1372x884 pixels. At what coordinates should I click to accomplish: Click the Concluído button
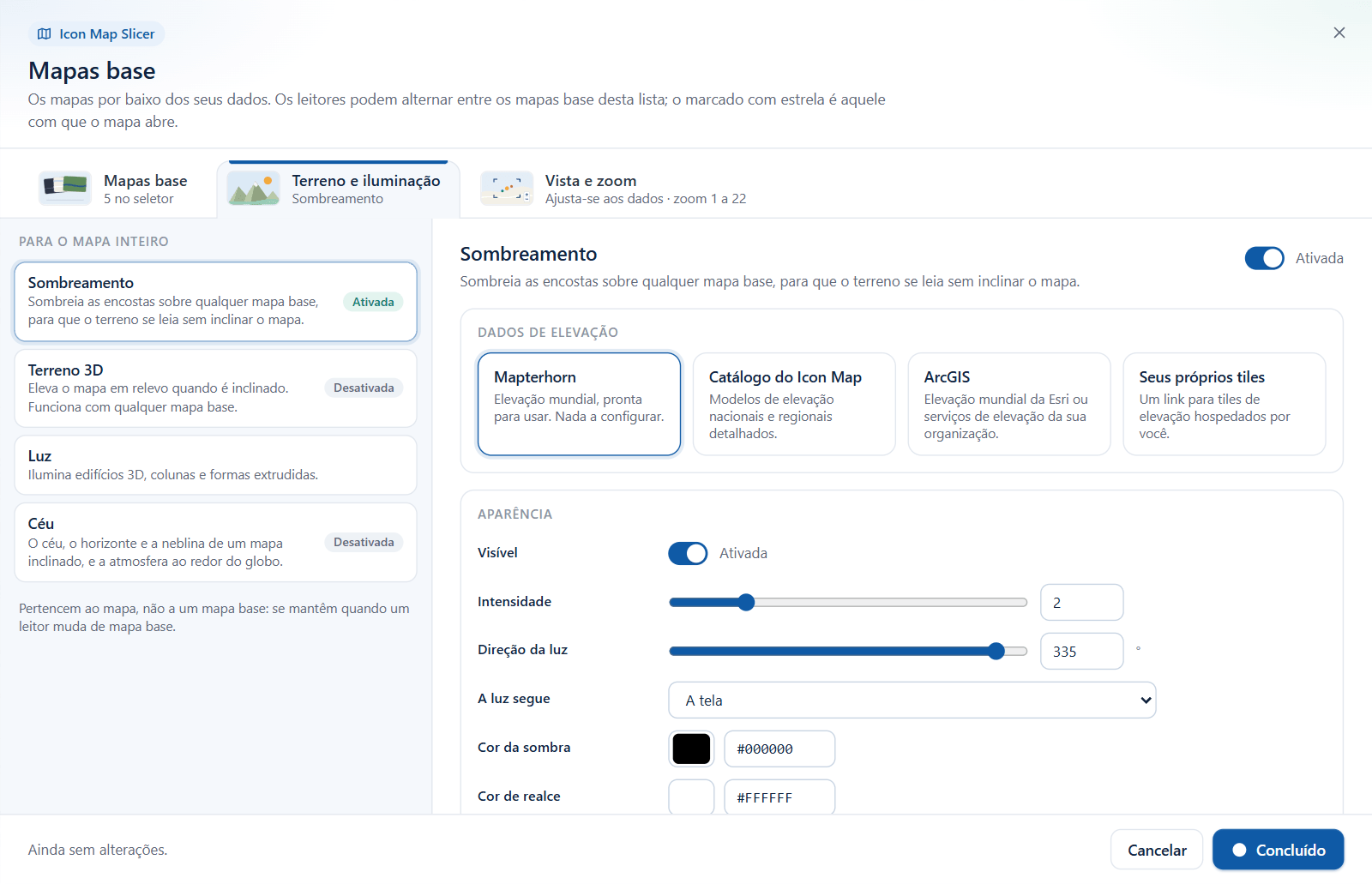[1278, 850]
